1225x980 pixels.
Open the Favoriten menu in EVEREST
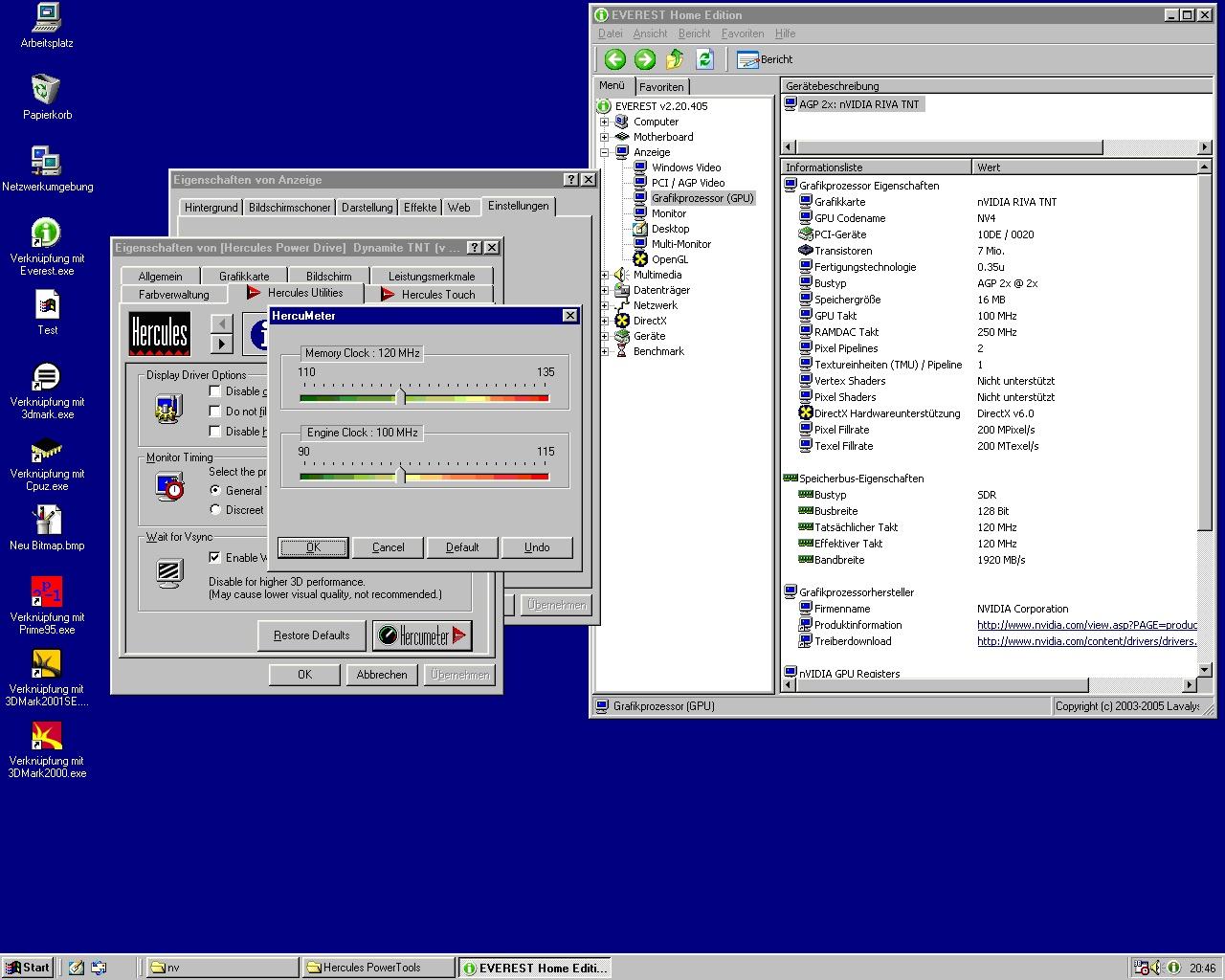coord(742,33)
